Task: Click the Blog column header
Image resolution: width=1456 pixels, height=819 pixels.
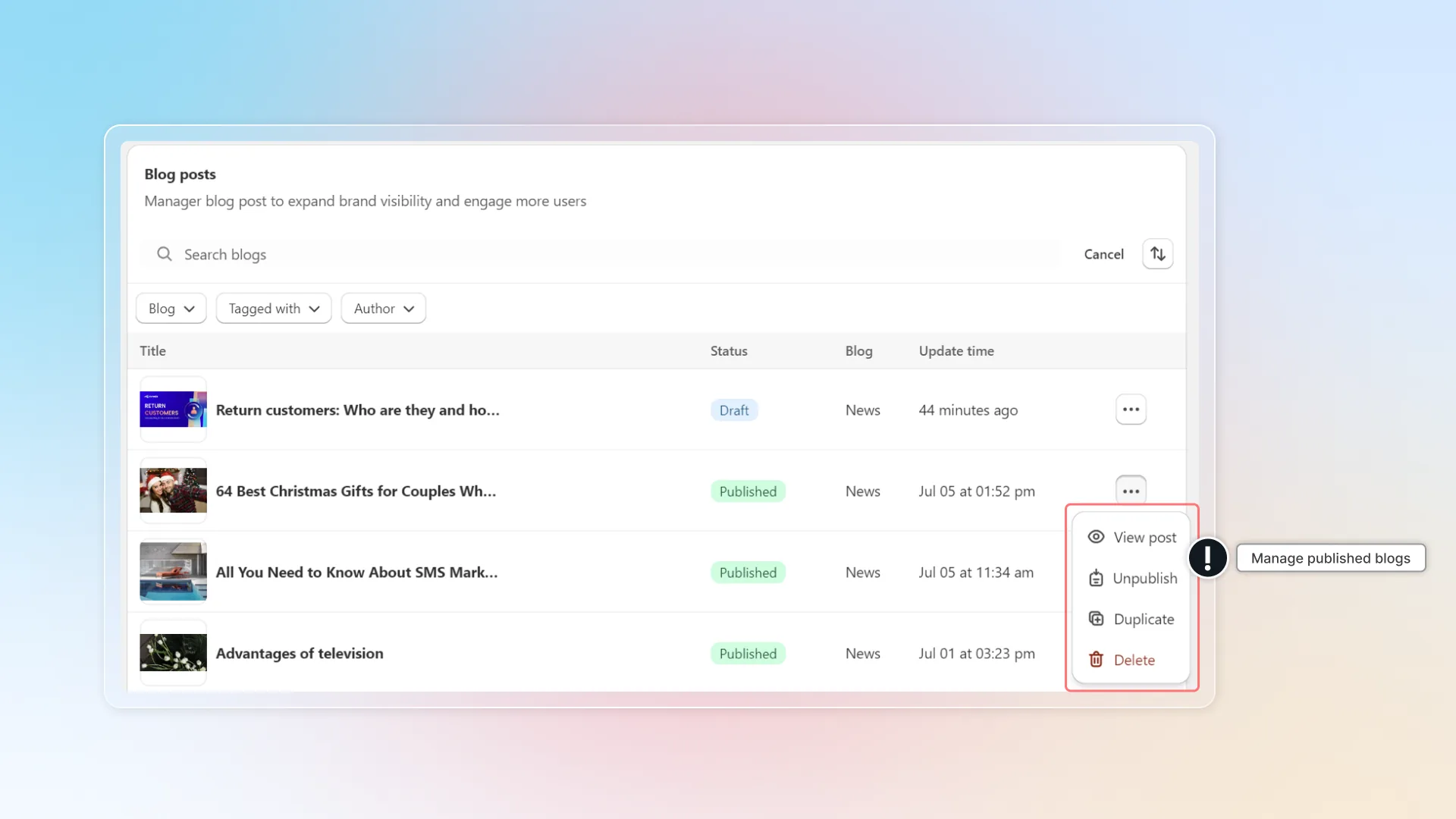Action: (x=858, y=351)
